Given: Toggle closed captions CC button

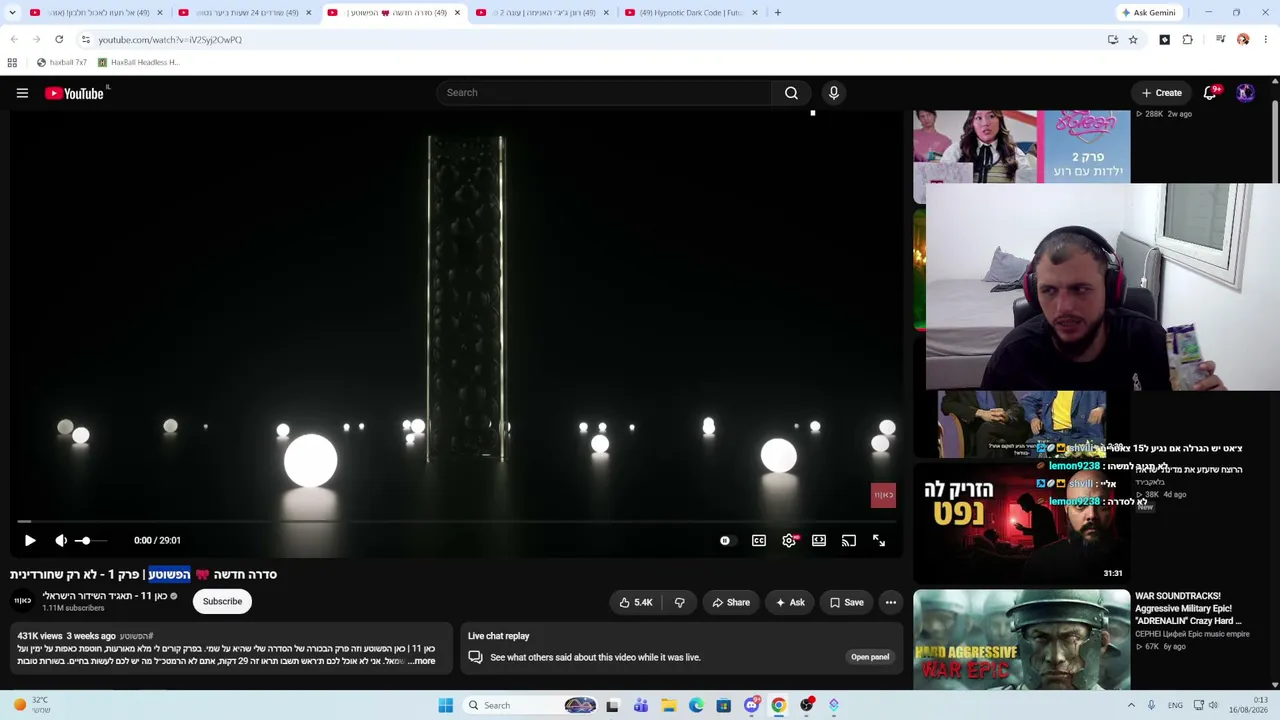Looking at the screenshot, I should [759, 541].
